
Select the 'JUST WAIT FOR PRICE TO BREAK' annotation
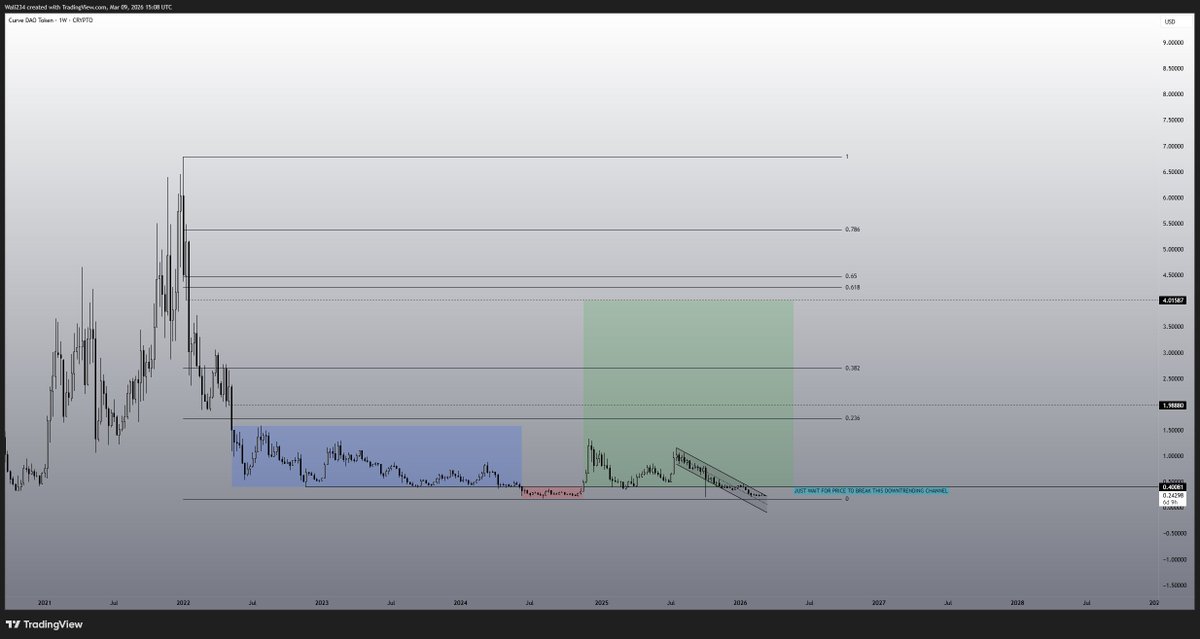pyautogui.click(x=870, y=491)
